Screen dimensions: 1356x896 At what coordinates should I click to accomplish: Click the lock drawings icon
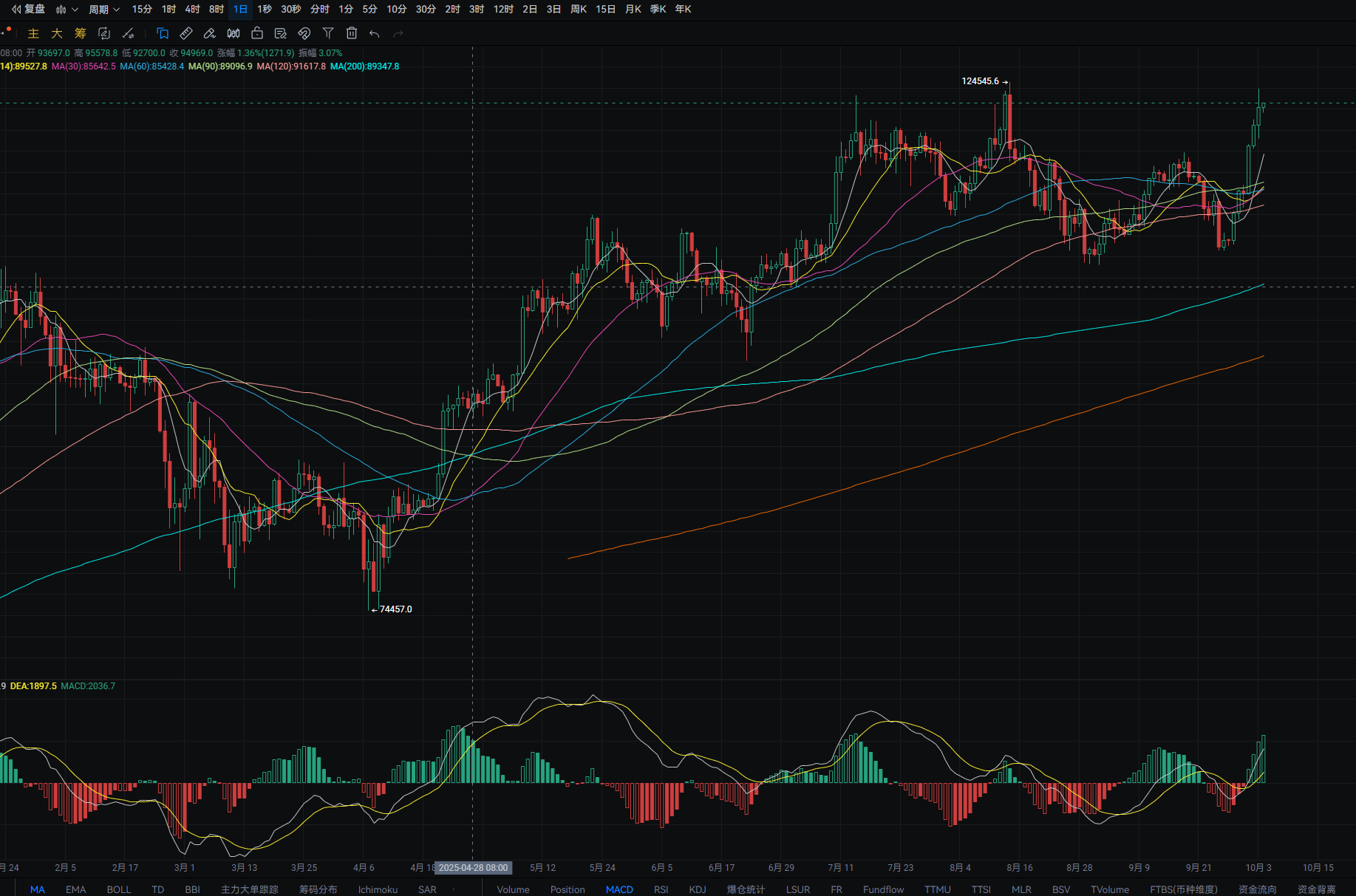[x=257, y=33]
